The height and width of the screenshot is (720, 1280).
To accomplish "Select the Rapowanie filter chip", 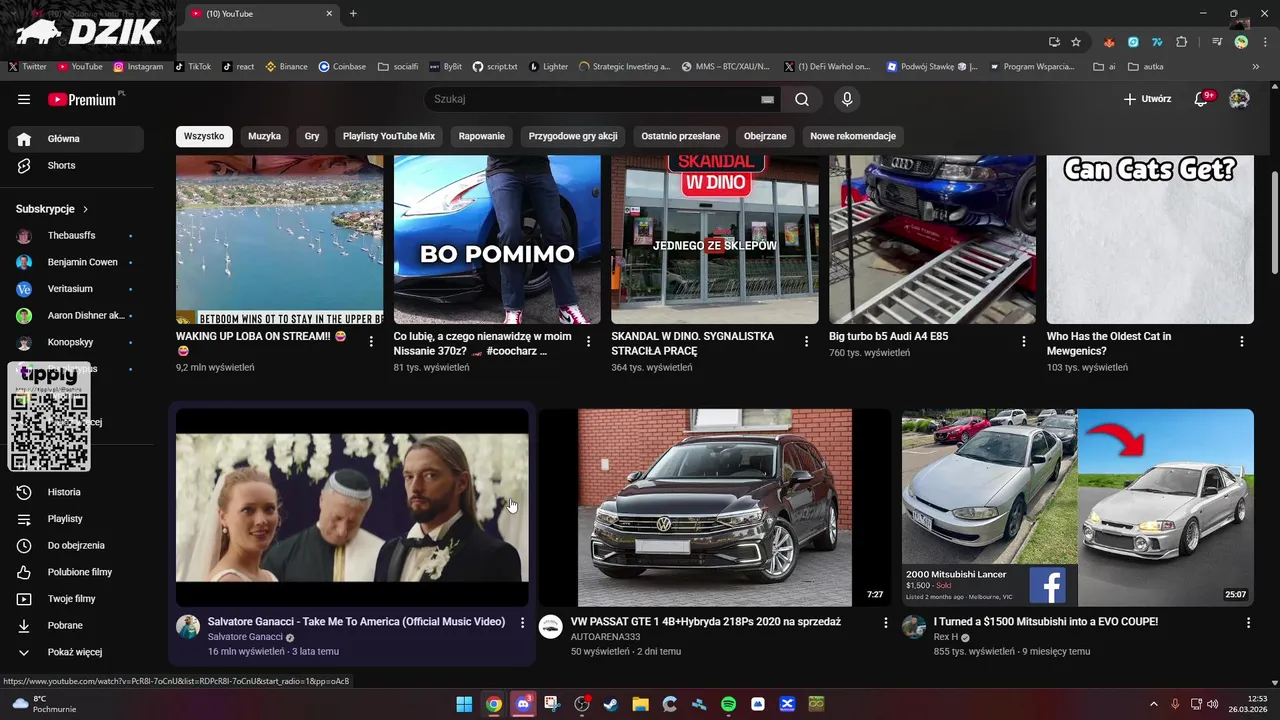I will (x=482, y=136).
